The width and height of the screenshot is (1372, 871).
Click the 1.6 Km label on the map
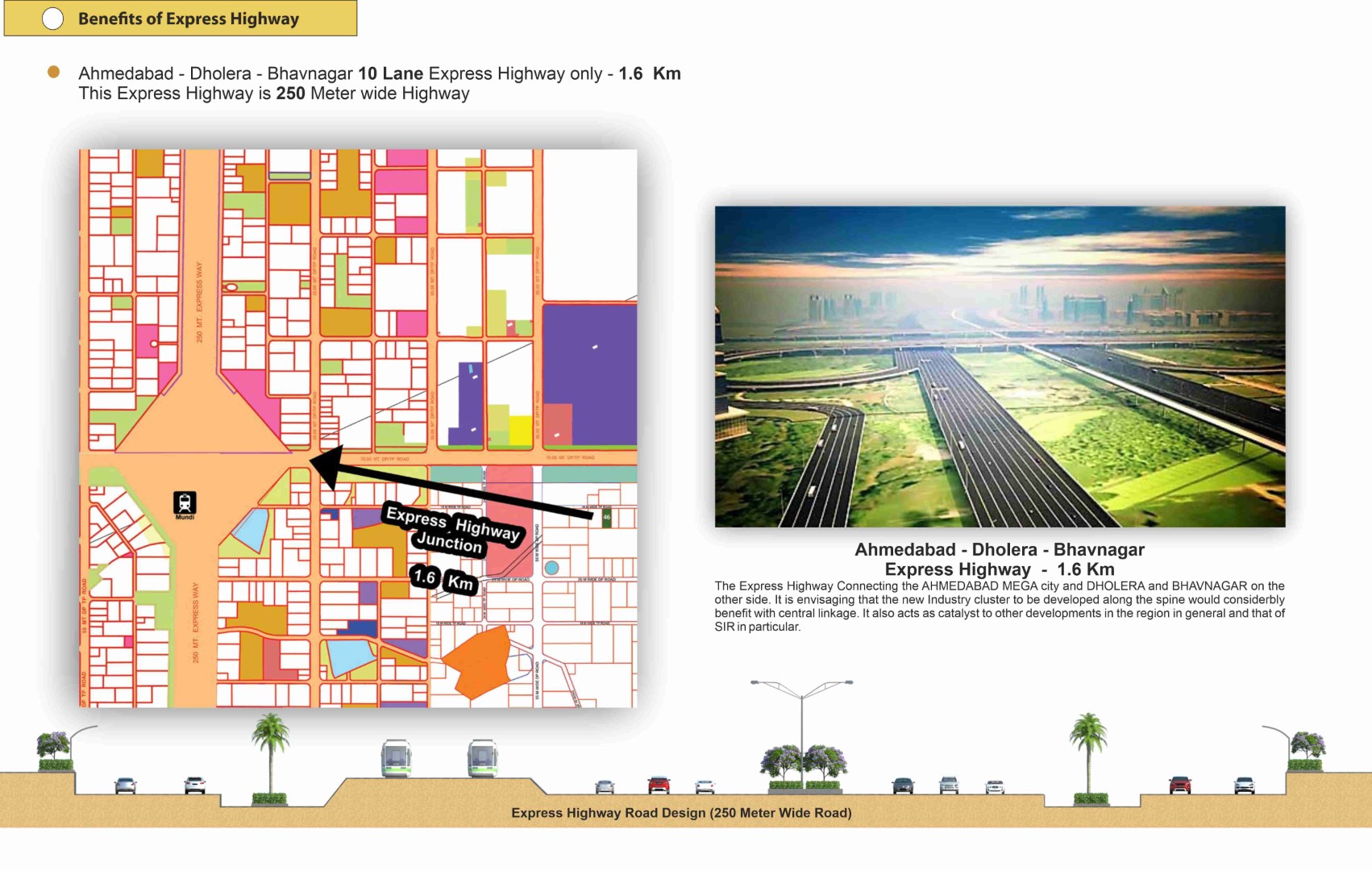(443, 579)
